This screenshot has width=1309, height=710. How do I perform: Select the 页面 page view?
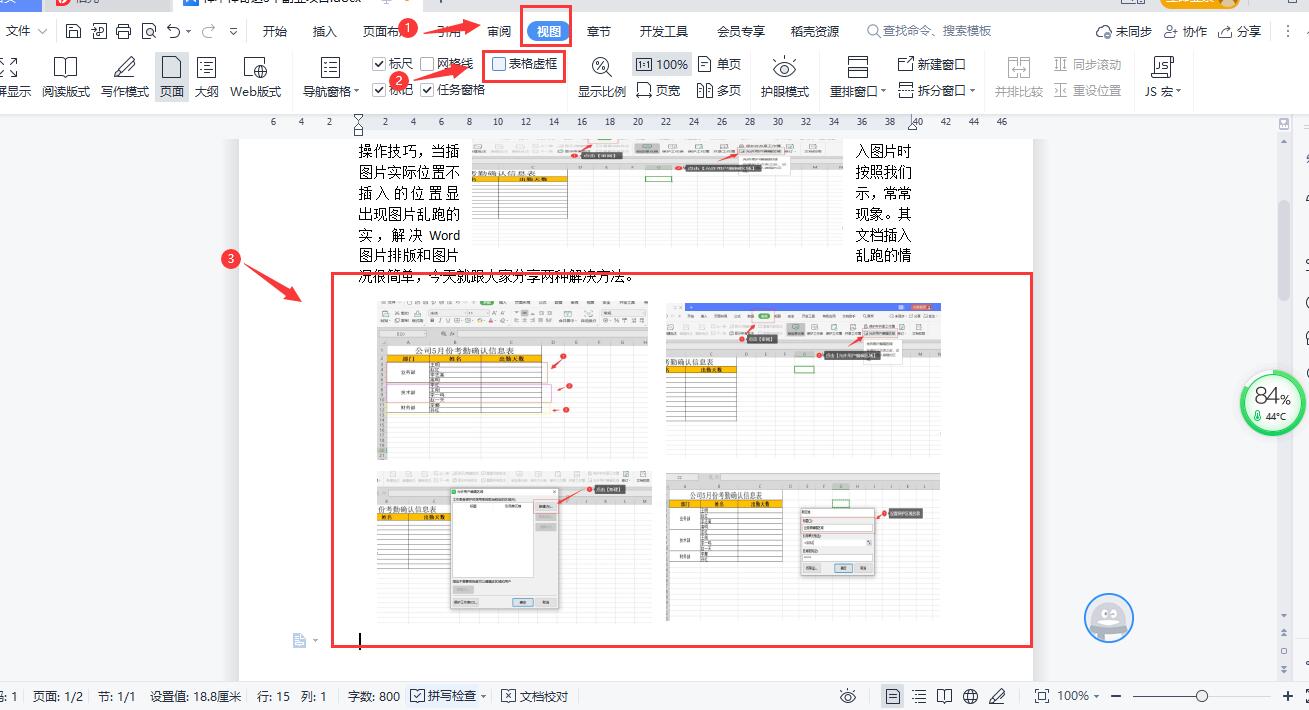point(172,77)
